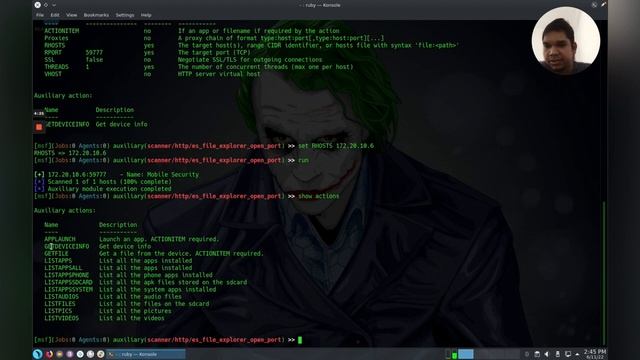640x360 pixels.
Task: Click the Proxies option name
Action: [x=56, y=38]
